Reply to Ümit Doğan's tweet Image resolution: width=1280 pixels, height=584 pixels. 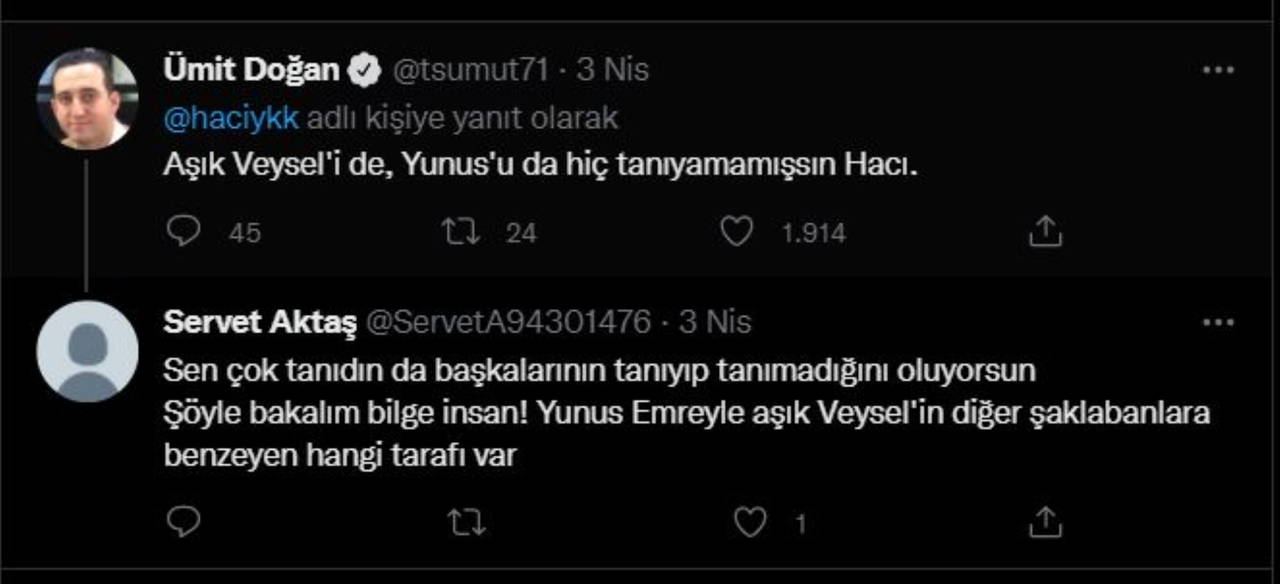click(x=184, y=232)
